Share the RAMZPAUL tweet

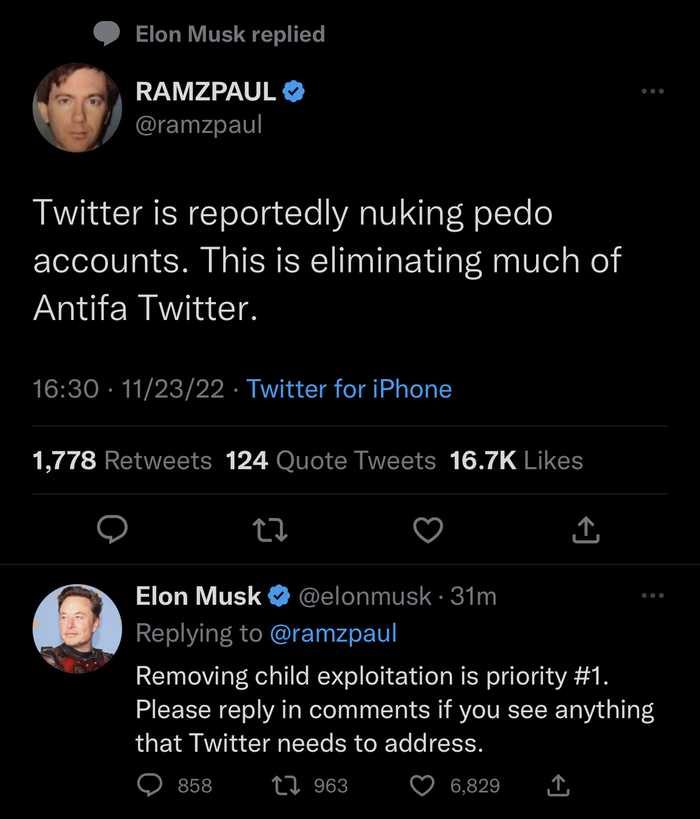pyautogui.click(x=585, y=530)
